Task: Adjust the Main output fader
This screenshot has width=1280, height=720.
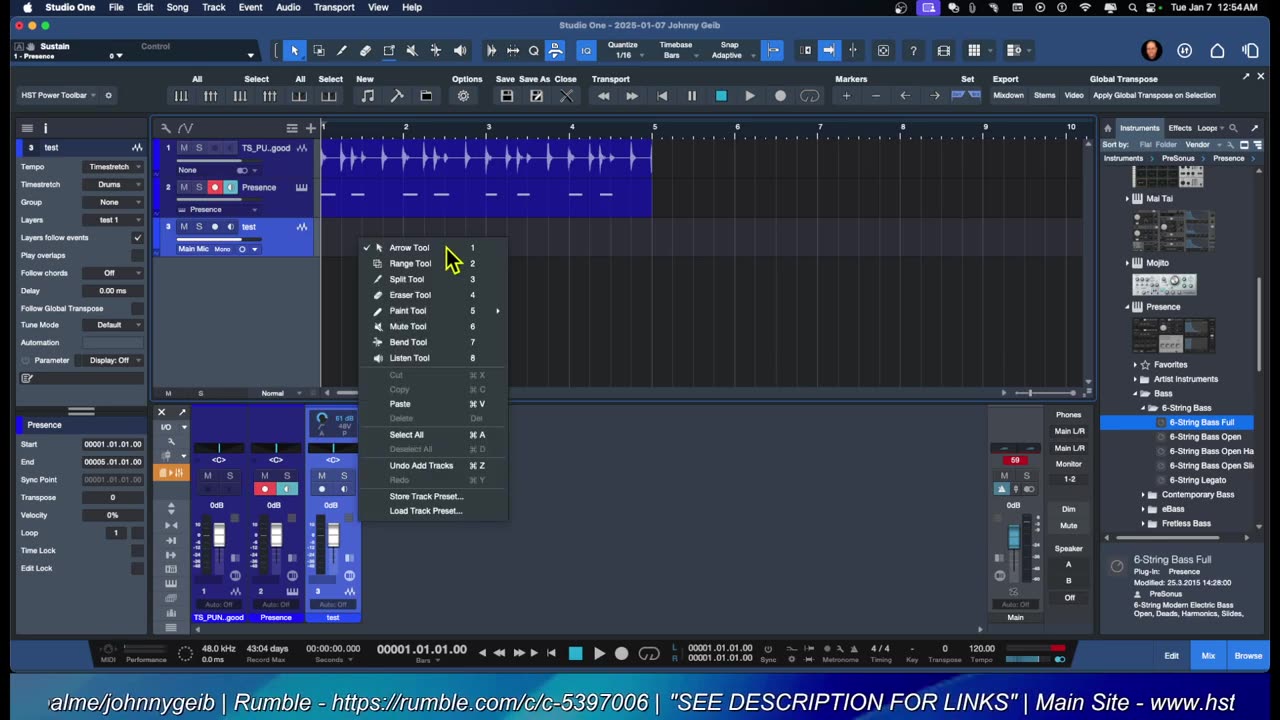Action: coord(1014,538)
